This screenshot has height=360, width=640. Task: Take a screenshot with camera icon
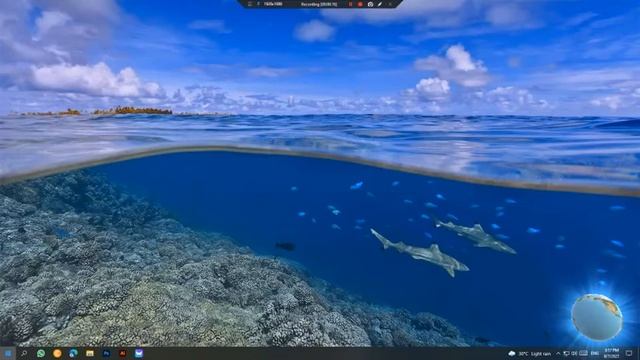[370, 4]
